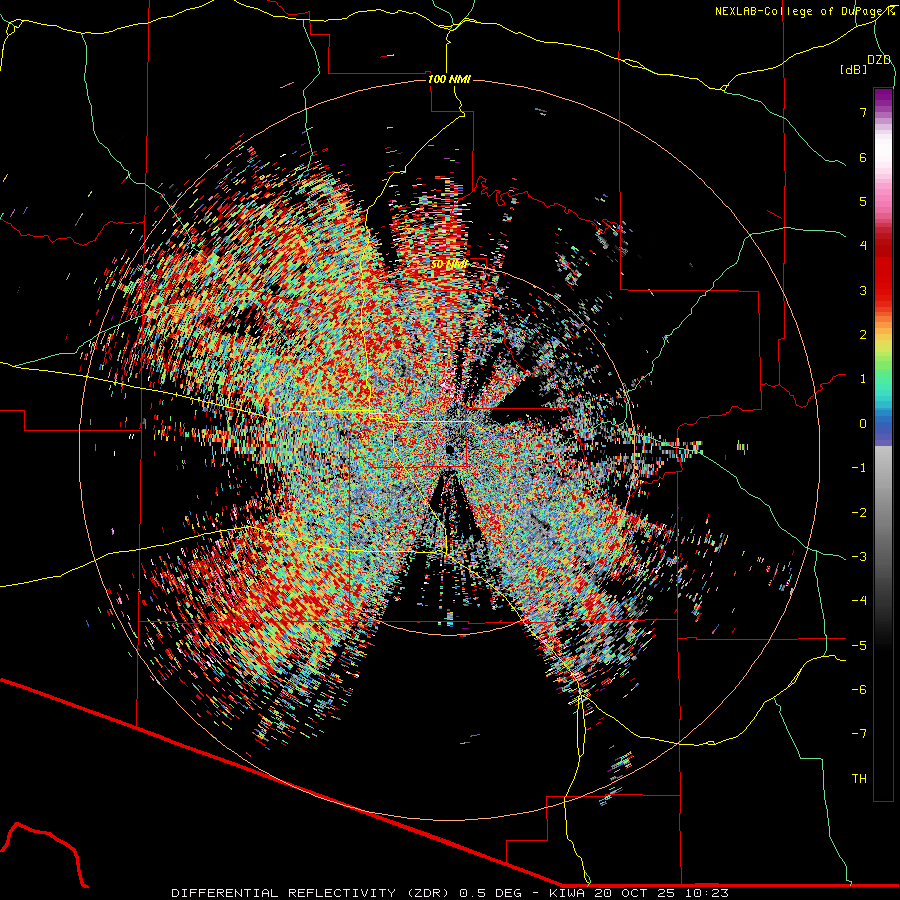This screenshot has width=900, height=900.
Task: Click the DZD legend title
Action: (879, 60)
